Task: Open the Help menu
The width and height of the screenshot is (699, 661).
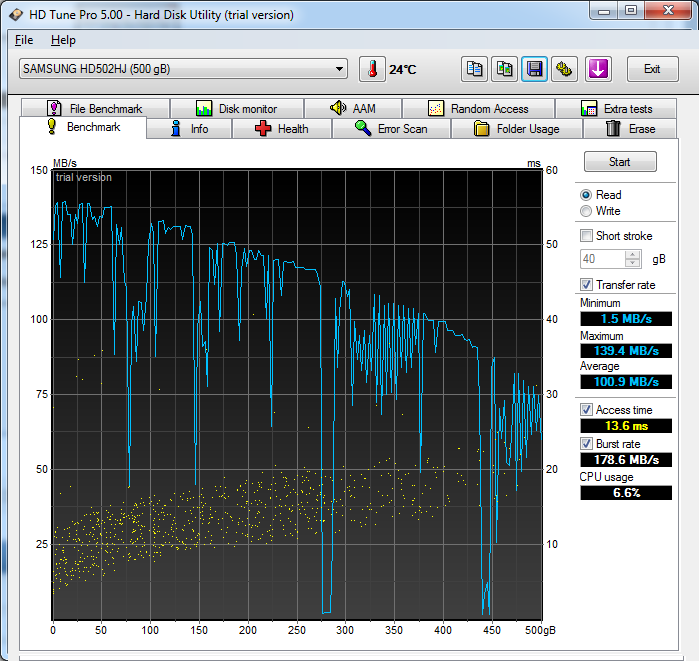Action: point(63,40)
